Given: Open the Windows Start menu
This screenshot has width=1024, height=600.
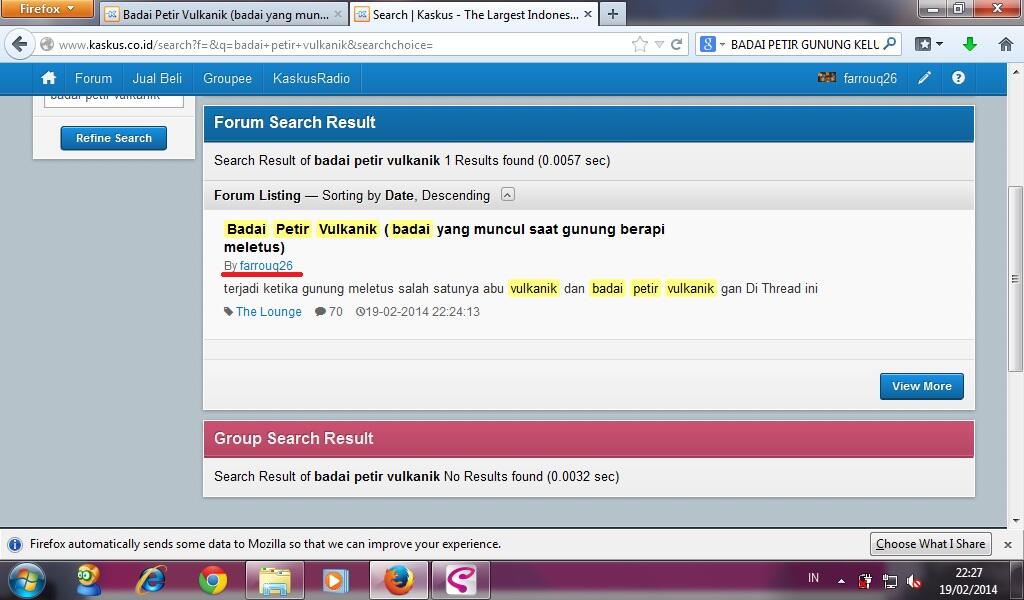Looking at the screenshot, I should 26,580.
